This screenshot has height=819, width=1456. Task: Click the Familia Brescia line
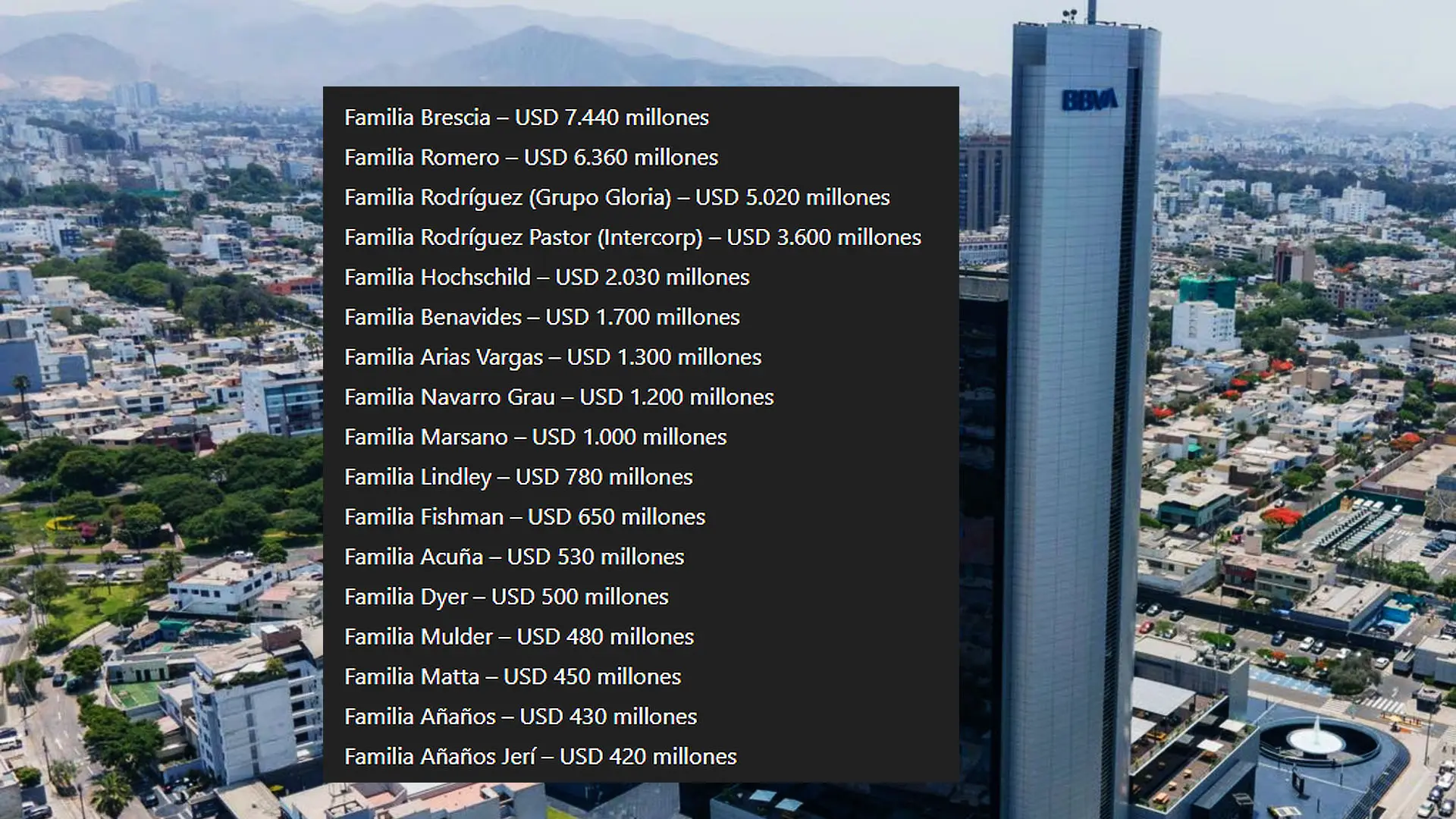(x=526, y=118)
